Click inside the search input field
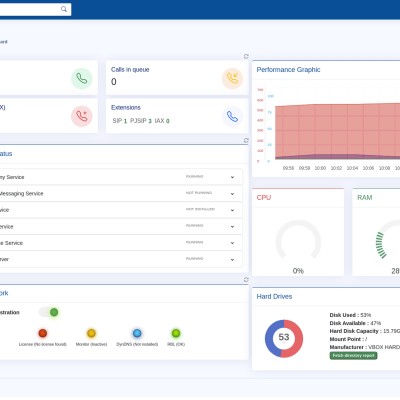Screen dimensions: 400x400 click(x=30, y=9)
